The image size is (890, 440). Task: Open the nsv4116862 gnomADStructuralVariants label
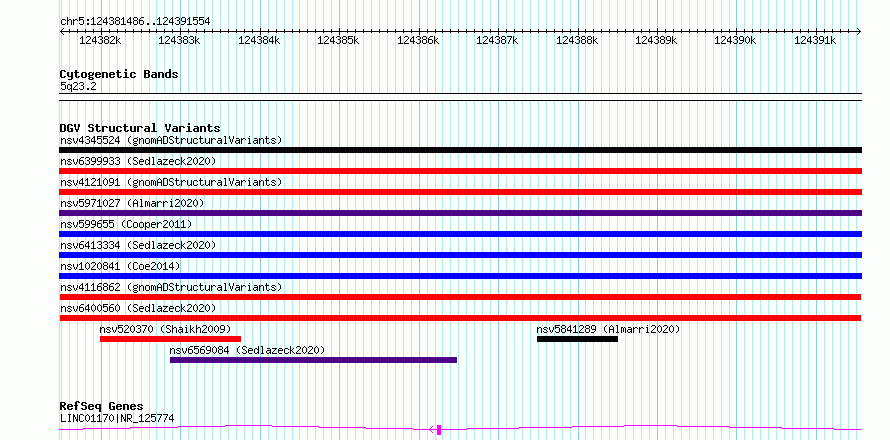tap(171, 287)
